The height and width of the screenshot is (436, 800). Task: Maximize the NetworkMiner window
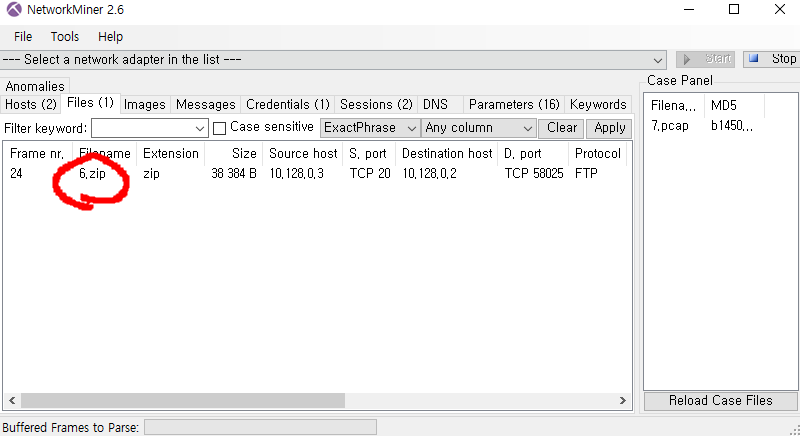pos(734,9)
